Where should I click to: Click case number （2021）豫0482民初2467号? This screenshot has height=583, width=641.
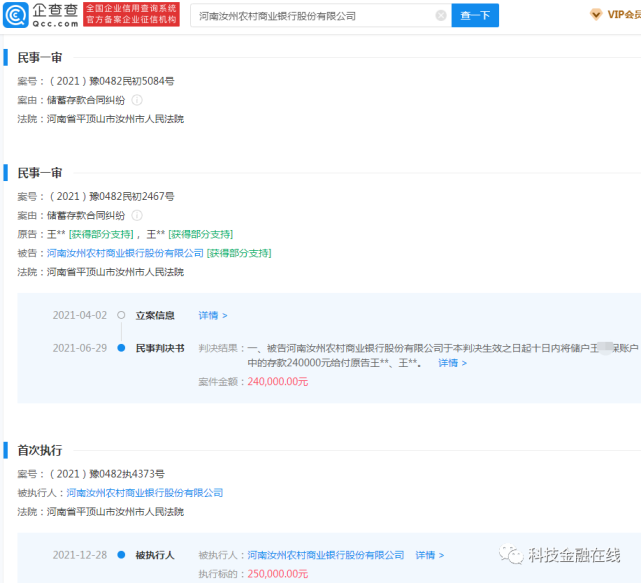[111, 197]
